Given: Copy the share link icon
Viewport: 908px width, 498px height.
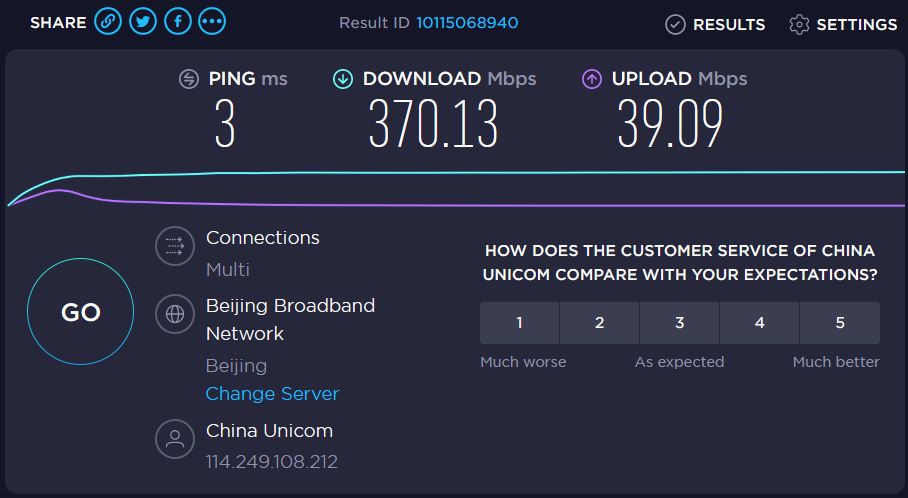Looking at the screenshot, I should [108, 22].
